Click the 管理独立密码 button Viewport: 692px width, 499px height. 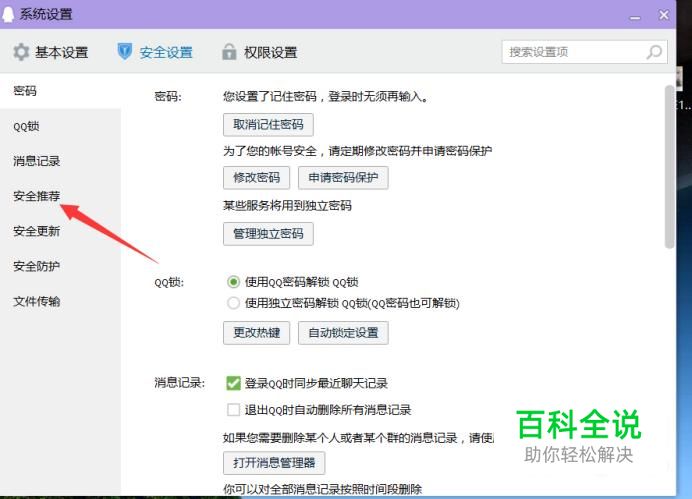point(268,234)
